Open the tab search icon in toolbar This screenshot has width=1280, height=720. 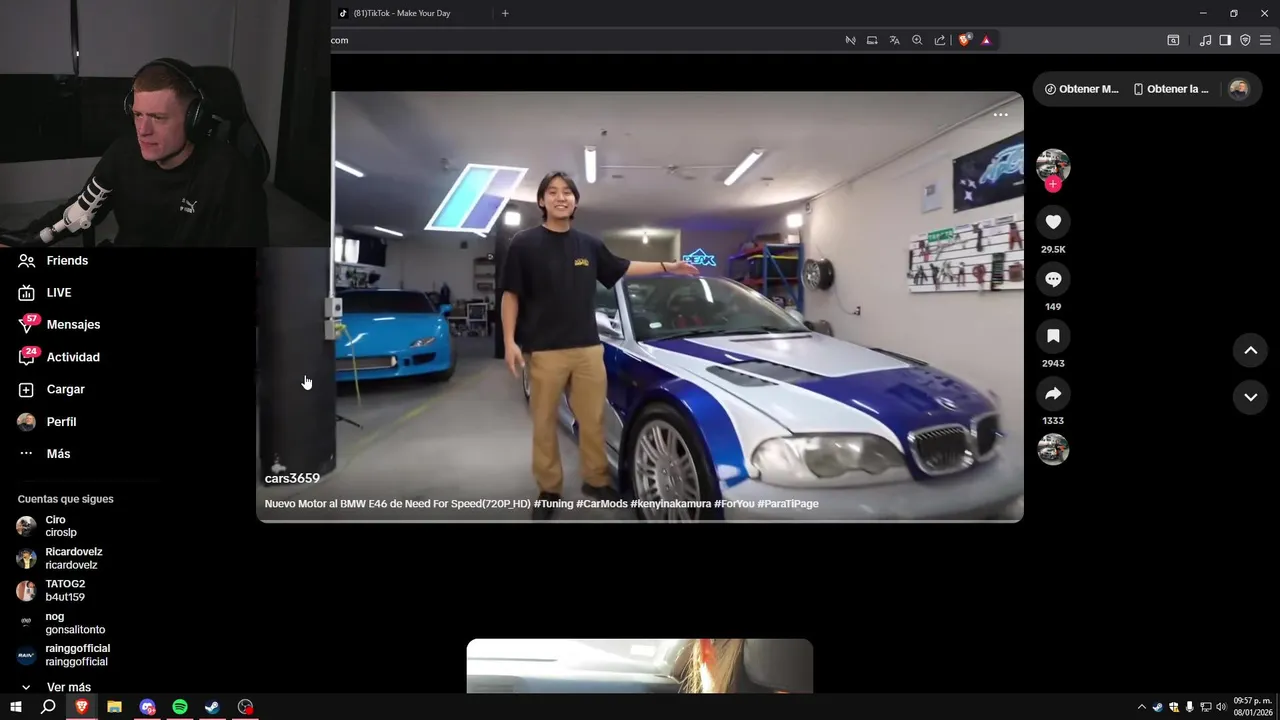tap(1173, 40)
